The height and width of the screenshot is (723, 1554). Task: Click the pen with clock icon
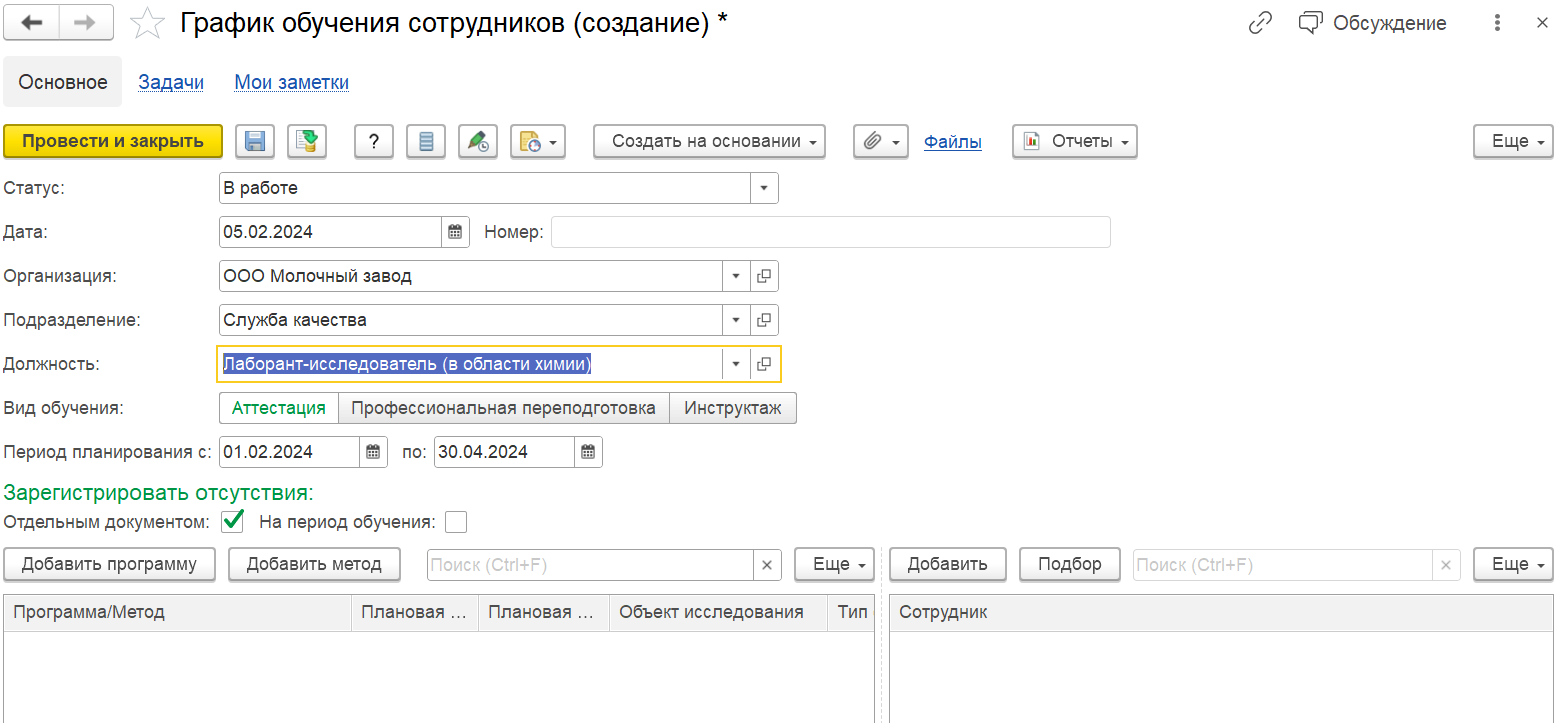click(x=478, y=141)
